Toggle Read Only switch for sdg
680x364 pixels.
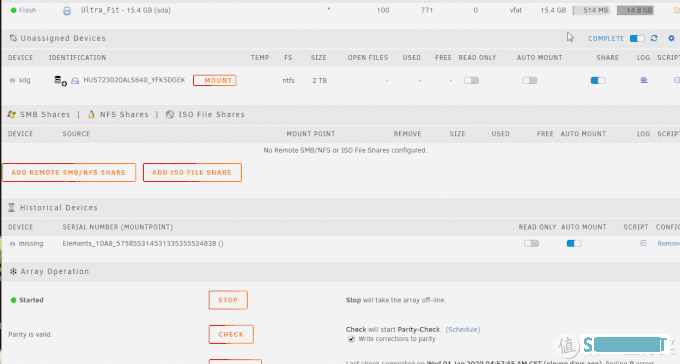click(471, 80)
